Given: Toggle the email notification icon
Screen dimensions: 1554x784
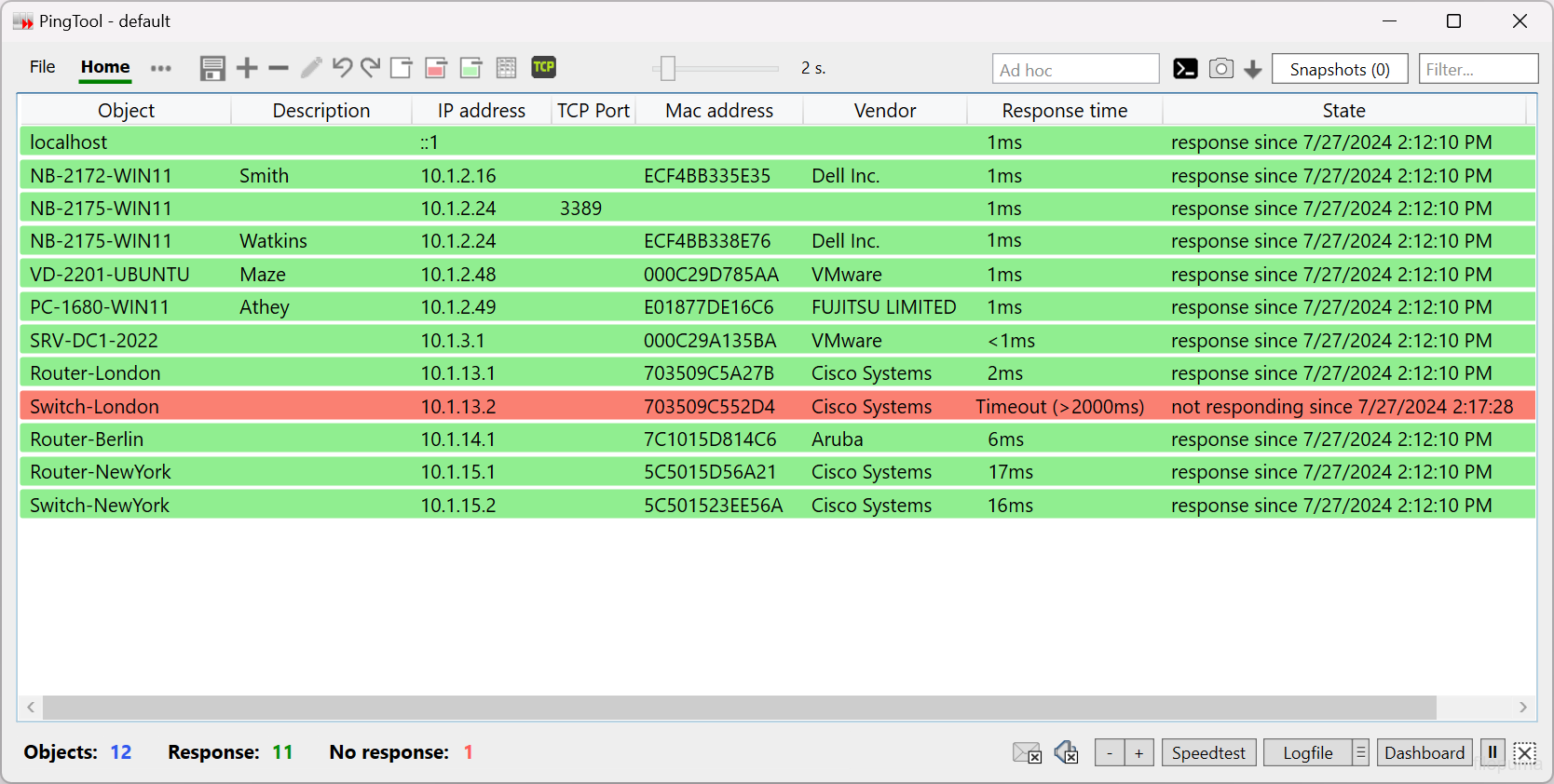Looking at the screenshot, I should point(1027,752).
